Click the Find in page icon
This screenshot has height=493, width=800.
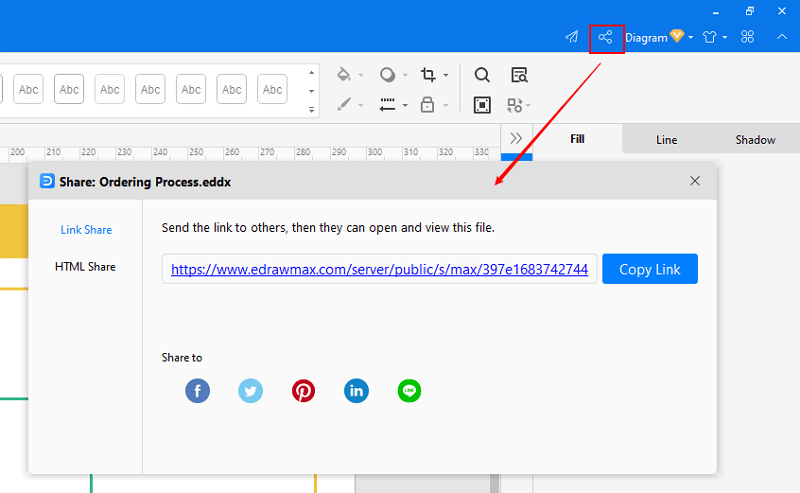(x=519, y=75)
